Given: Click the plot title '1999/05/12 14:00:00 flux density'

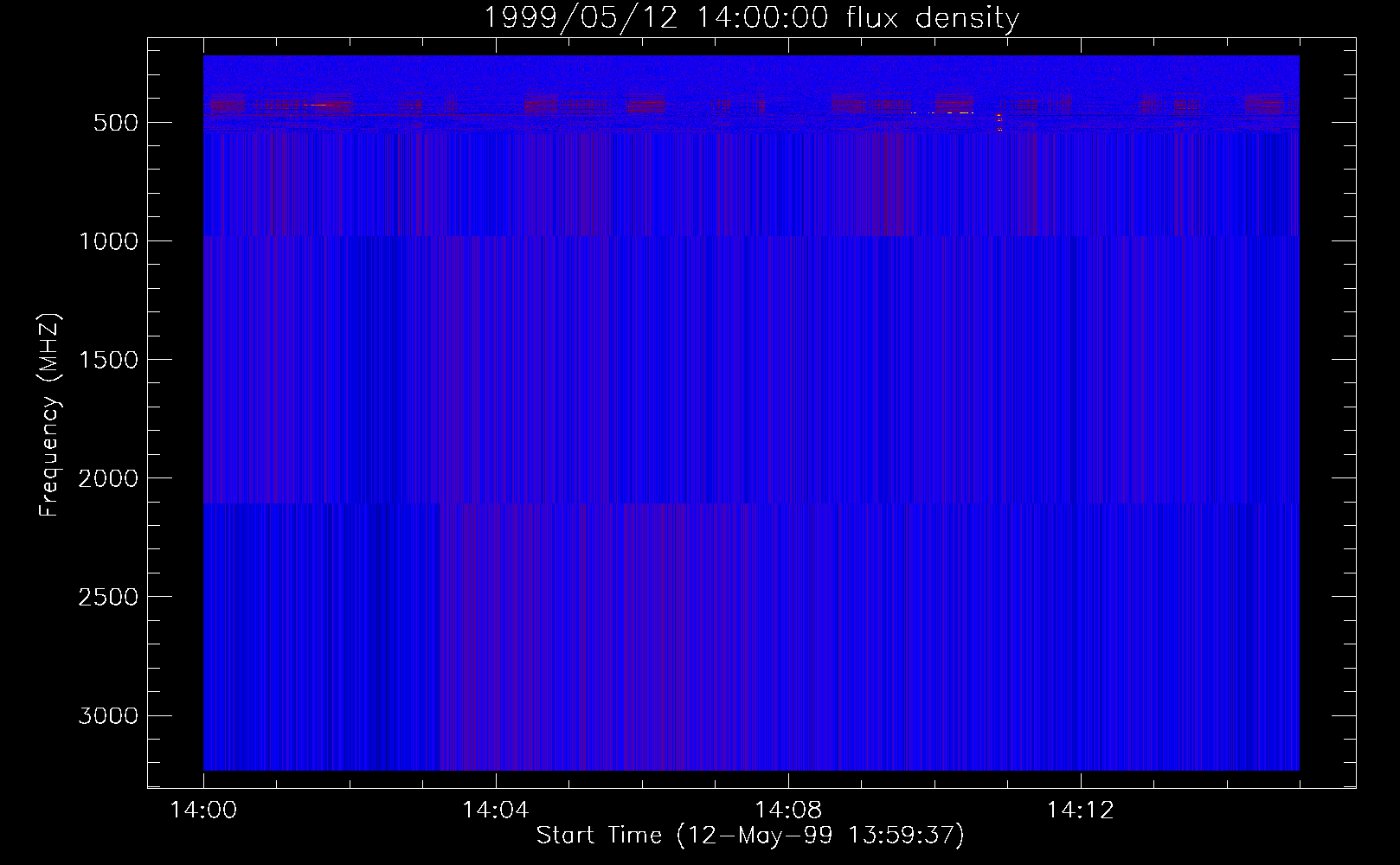Looking at the screenshot, I should click(751, 18).
